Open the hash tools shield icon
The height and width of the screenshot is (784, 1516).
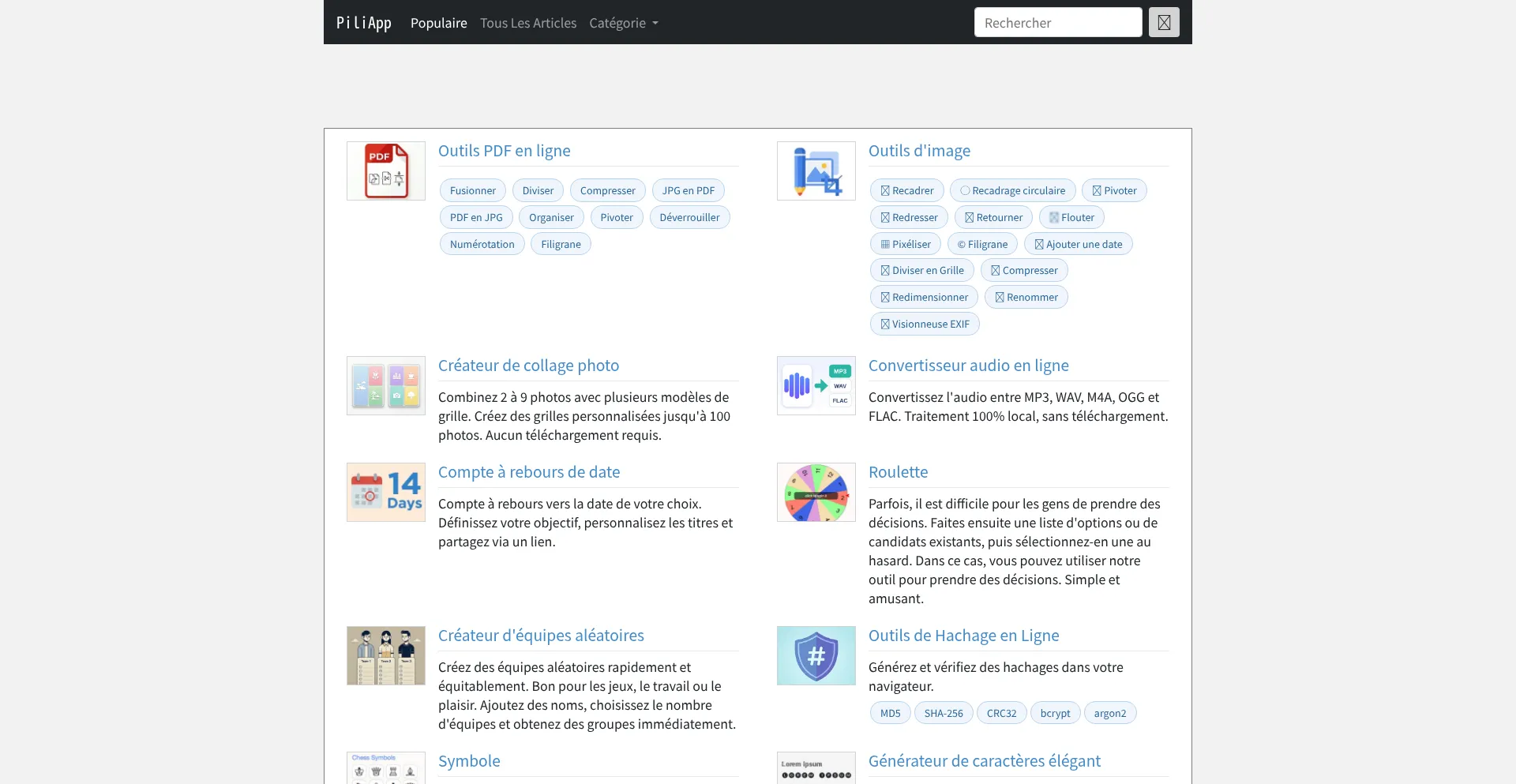(x=816, y=655)
